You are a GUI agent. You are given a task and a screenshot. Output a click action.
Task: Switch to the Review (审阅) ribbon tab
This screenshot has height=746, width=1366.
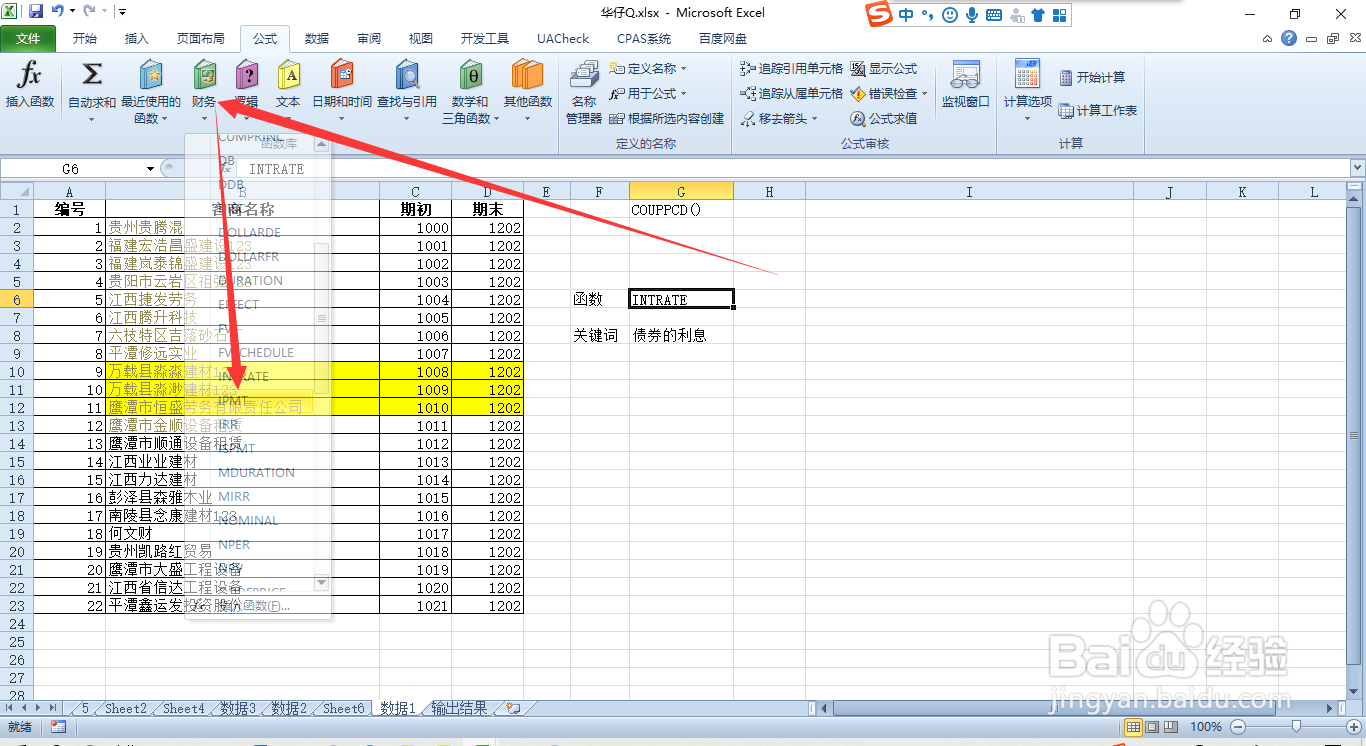point(369,38)
